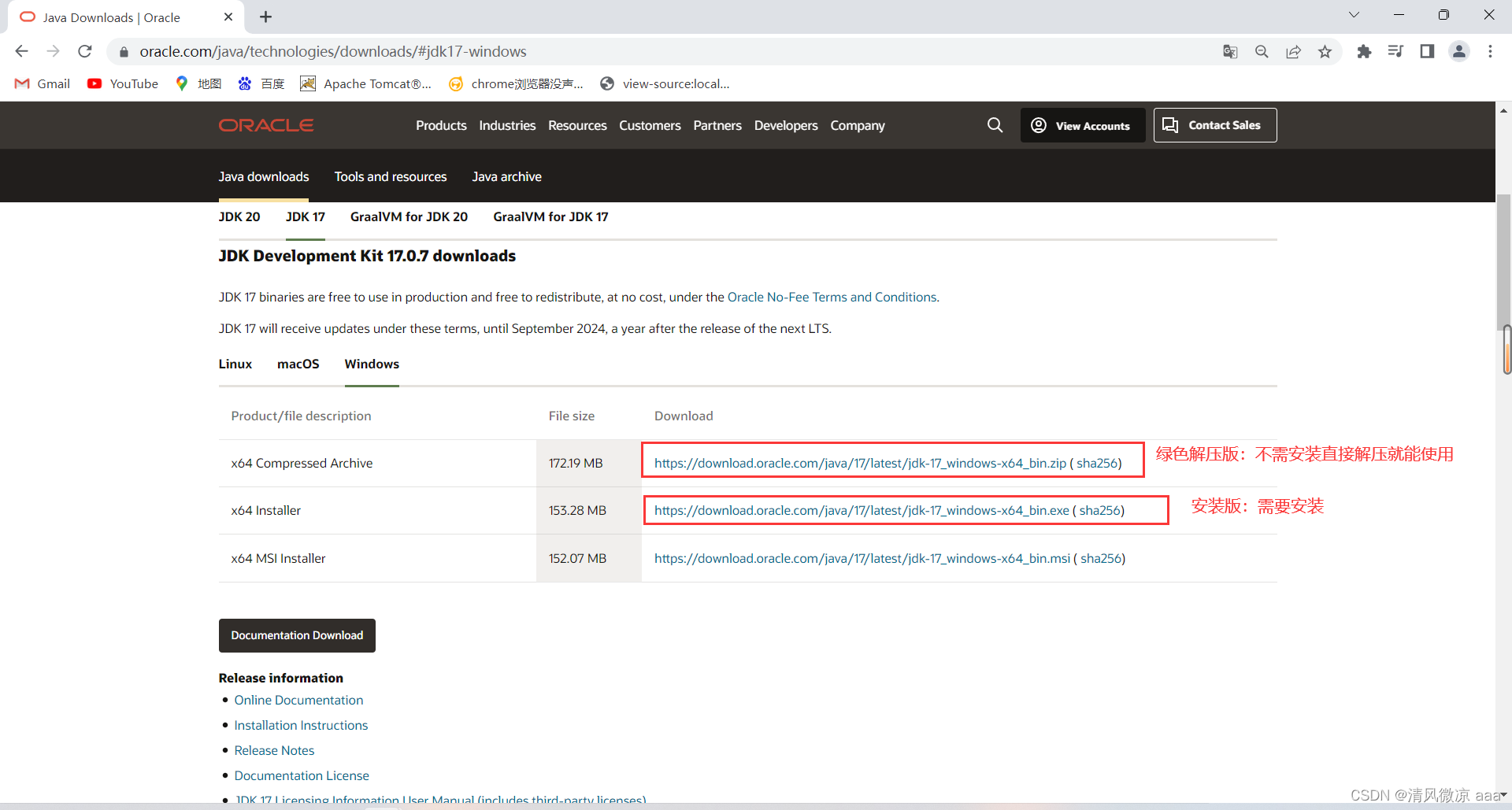This screenshot has width=1512, height=810.
Task: Open the Online Documentation link
Action: (x=298, y=700)
